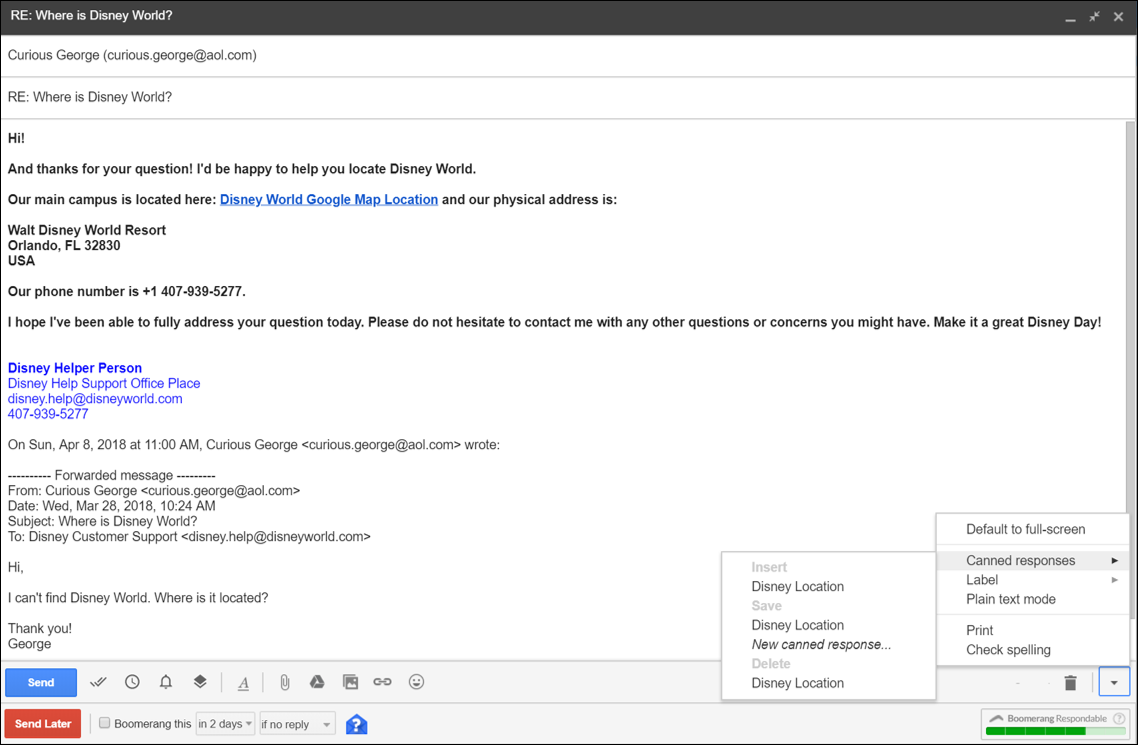Click 'I can't find Disney World' quoted sentence
This screenshot has height=745, width=1138.
tap(138, 598)
